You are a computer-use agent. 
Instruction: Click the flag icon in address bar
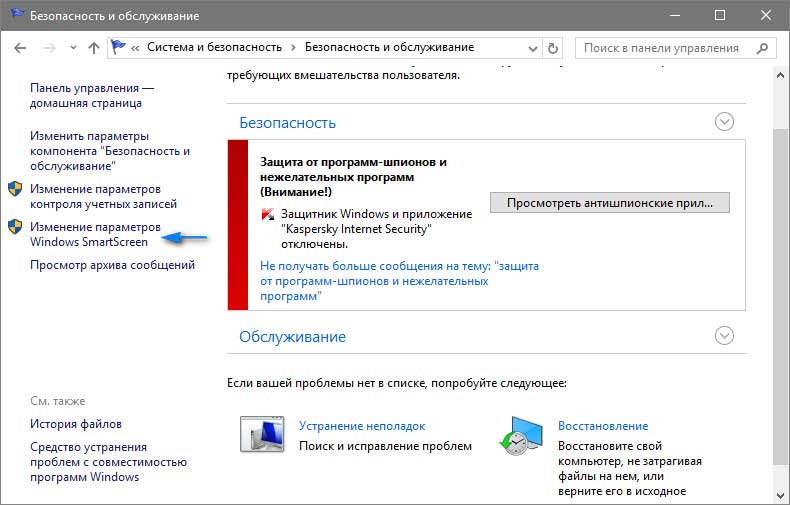pyautogui.click(x=119, y=47)
